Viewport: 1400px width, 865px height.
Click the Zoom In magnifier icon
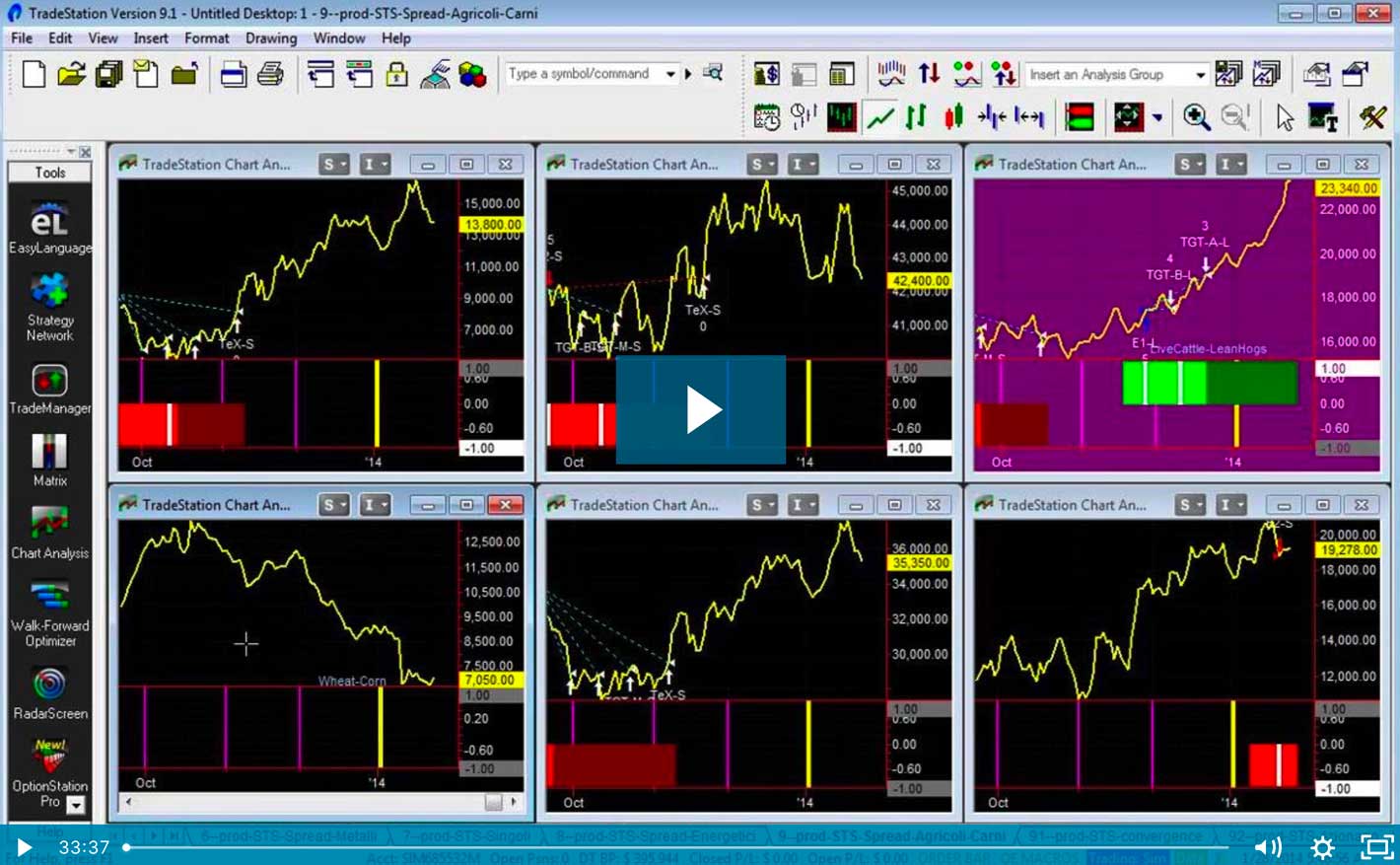click(x=1196, y=116)
